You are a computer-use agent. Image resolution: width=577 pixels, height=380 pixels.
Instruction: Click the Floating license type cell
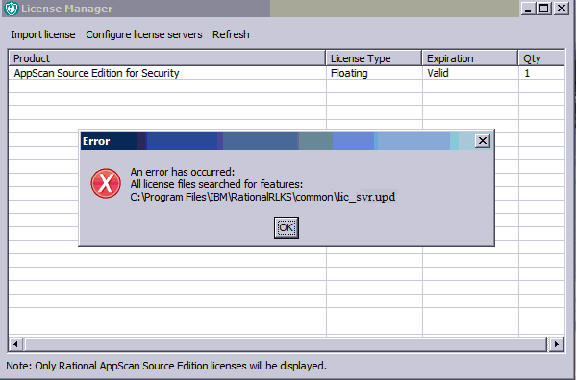click(374, 73)
